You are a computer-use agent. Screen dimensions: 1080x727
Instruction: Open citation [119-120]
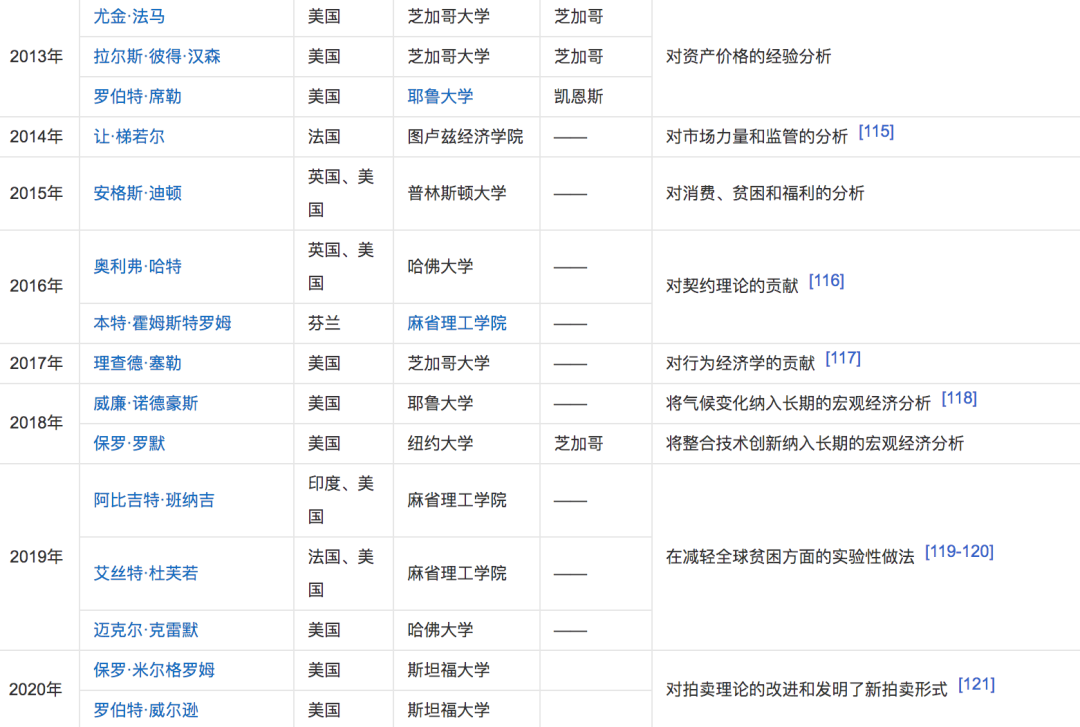point(959,552)
